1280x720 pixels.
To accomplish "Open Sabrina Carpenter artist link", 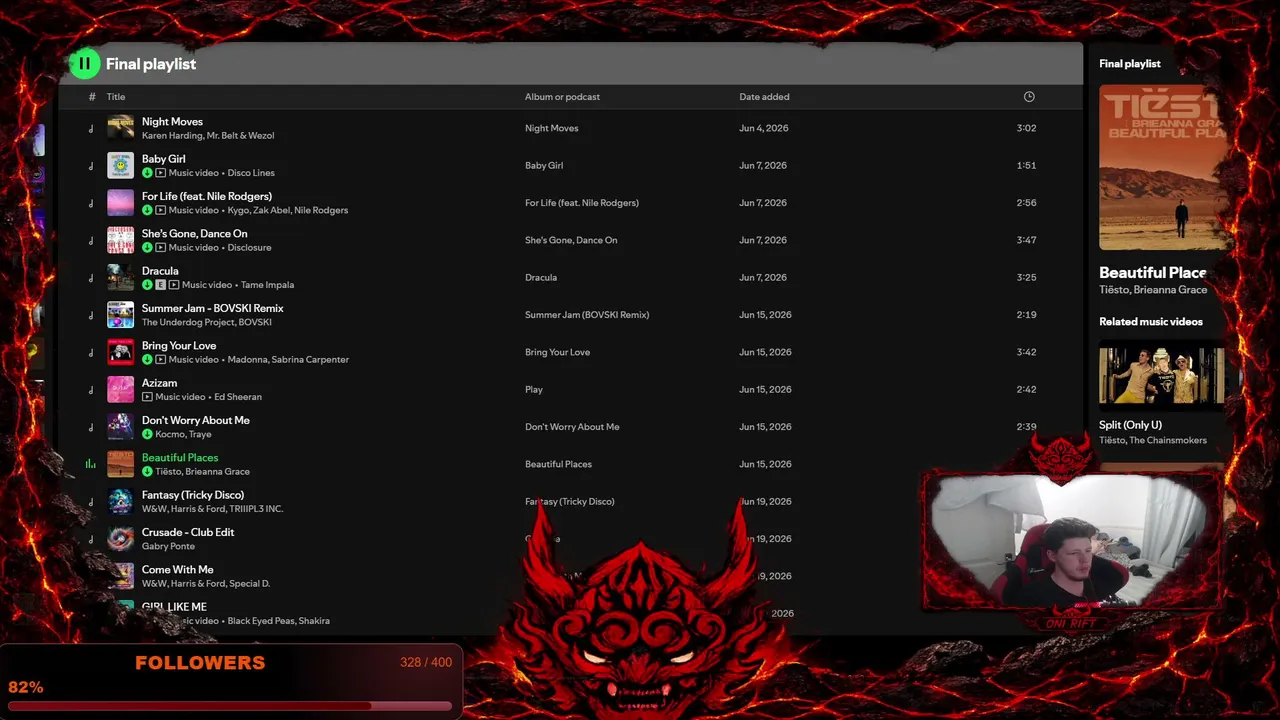I will (308, 360).
